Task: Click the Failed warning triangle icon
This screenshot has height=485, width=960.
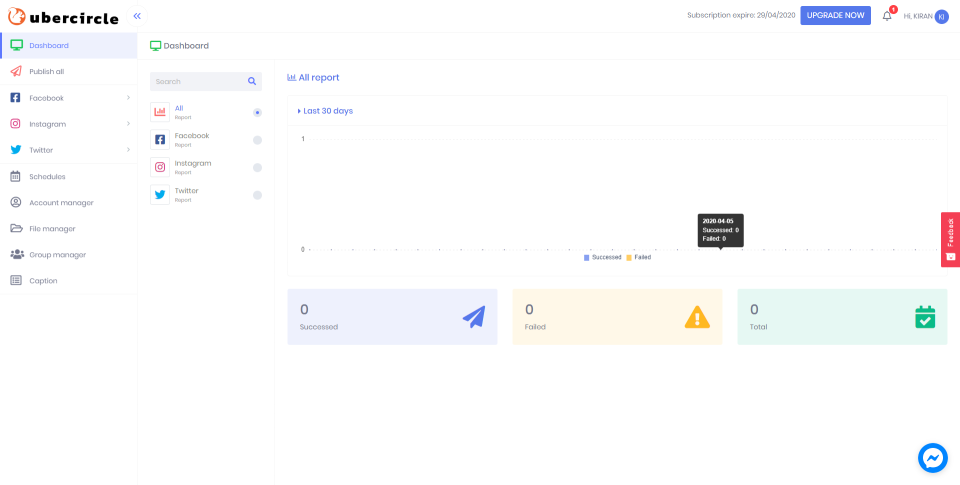Action: (697, 317)
